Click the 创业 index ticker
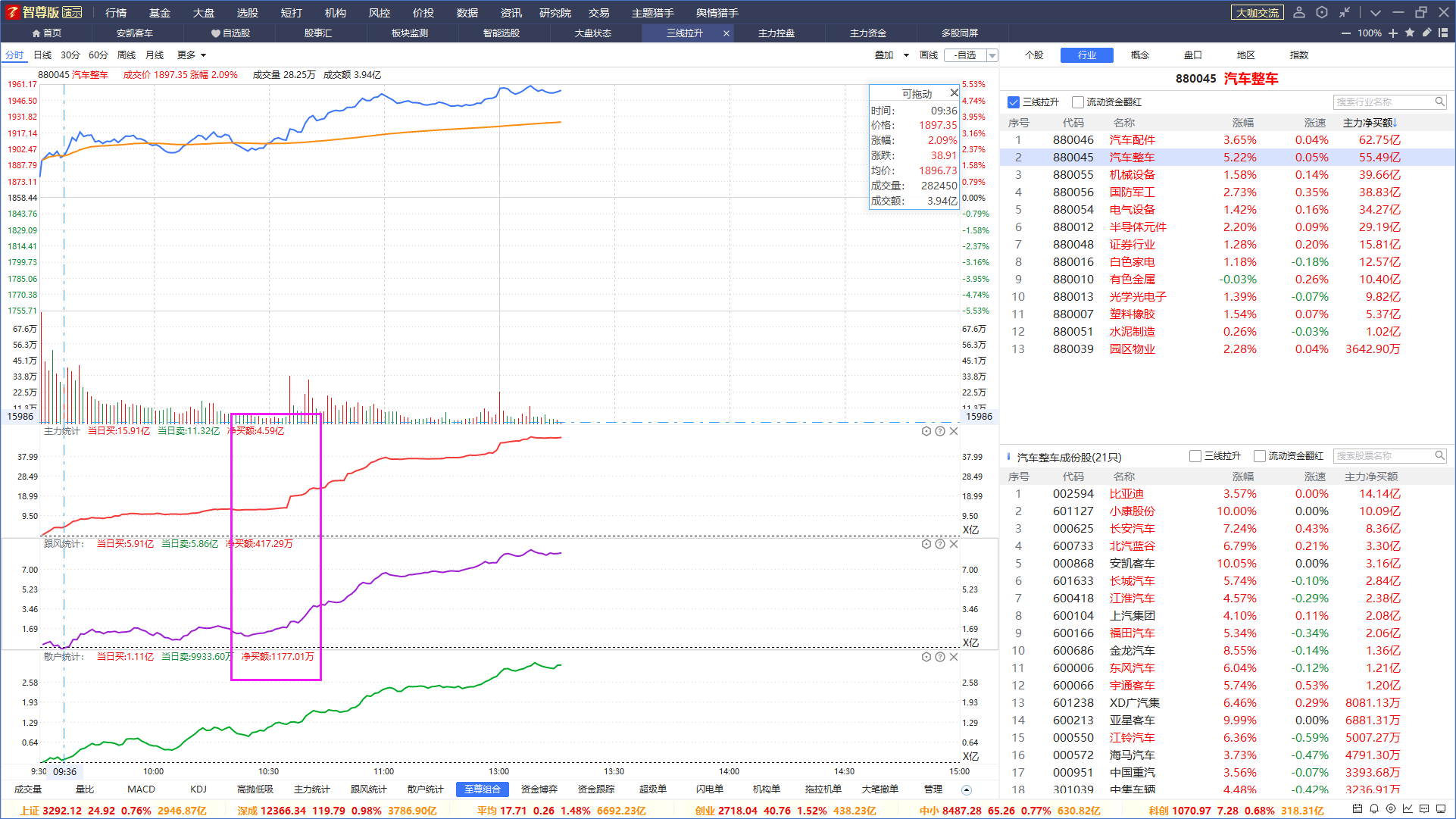 tap(786, 811)
